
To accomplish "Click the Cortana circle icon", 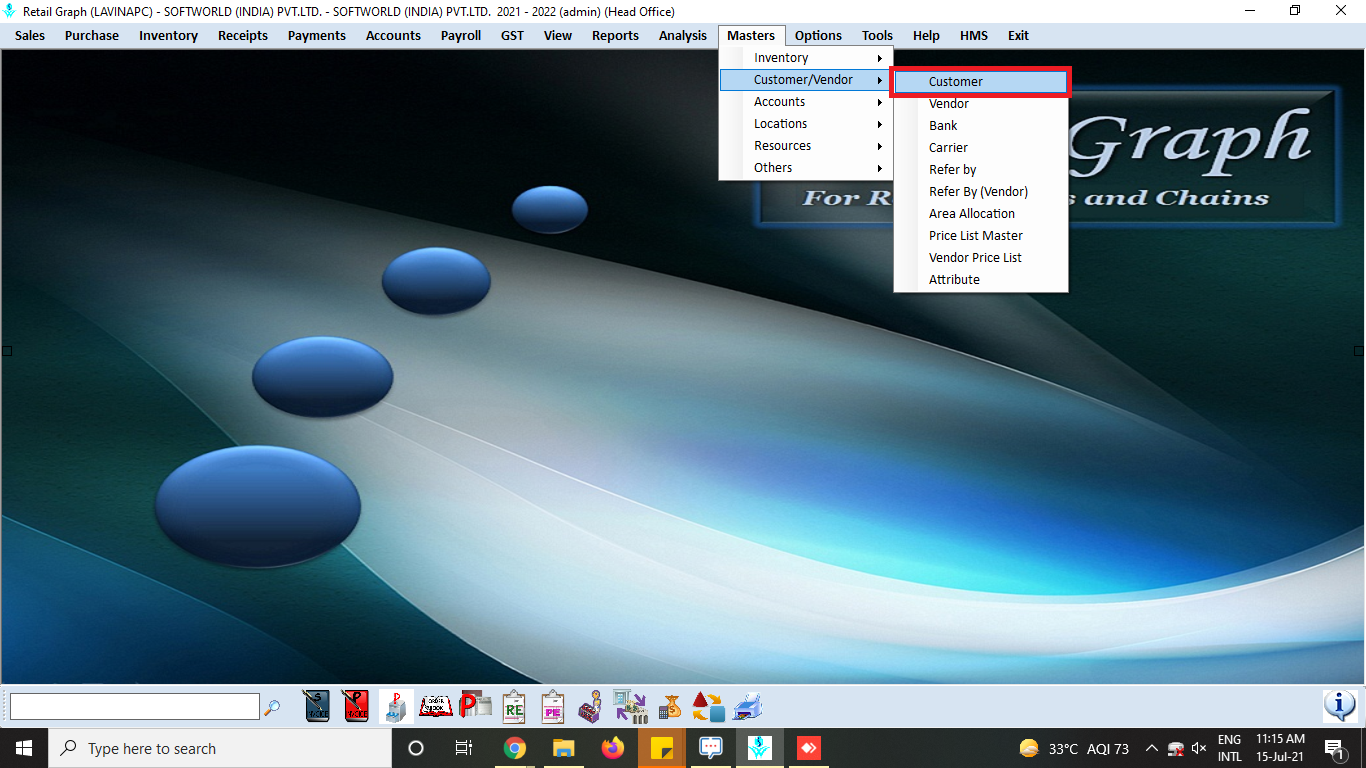I will pyautogui.click(x=416, y=748).
